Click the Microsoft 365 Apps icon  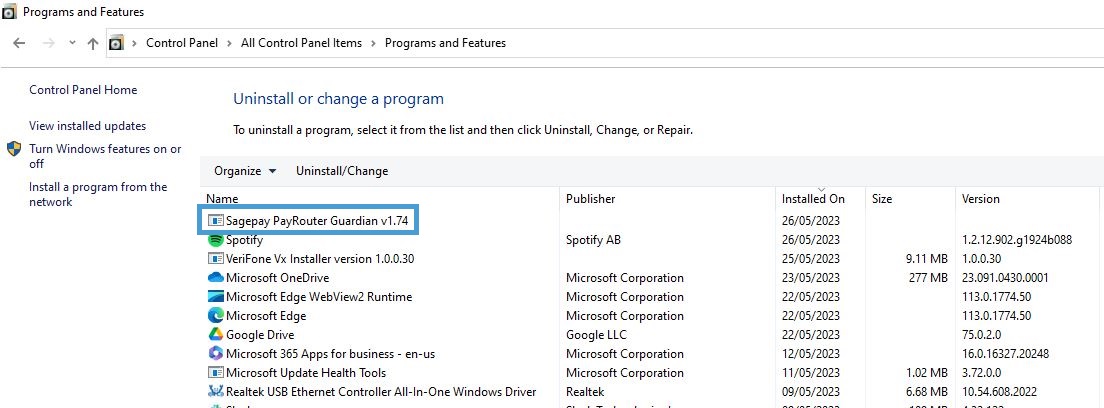(215, 354)
